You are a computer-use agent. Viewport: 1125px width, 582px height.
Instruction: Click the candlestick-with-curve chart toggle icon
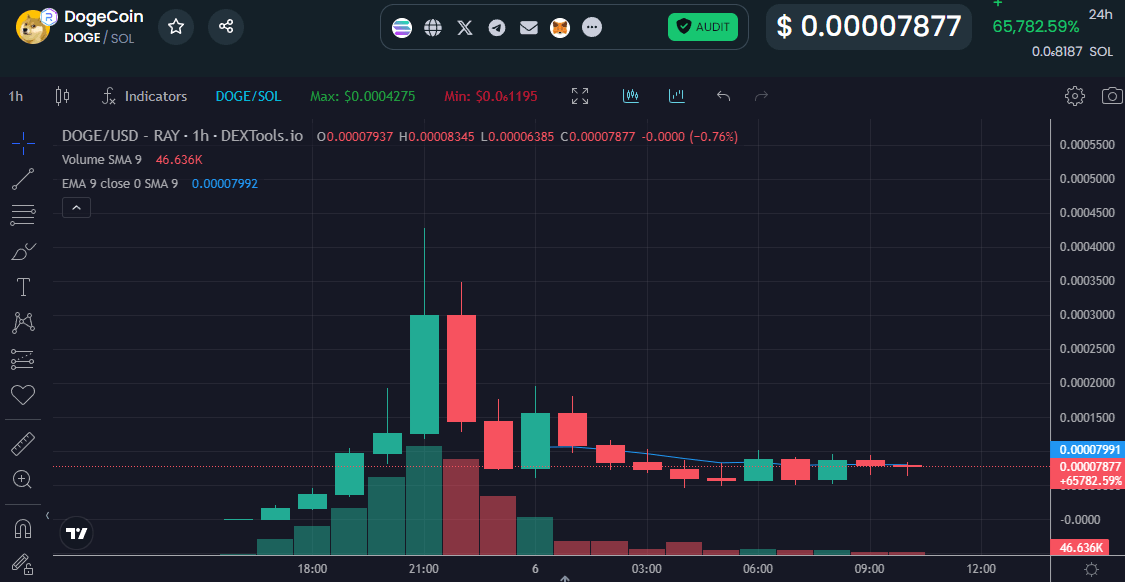pos(631,95)
